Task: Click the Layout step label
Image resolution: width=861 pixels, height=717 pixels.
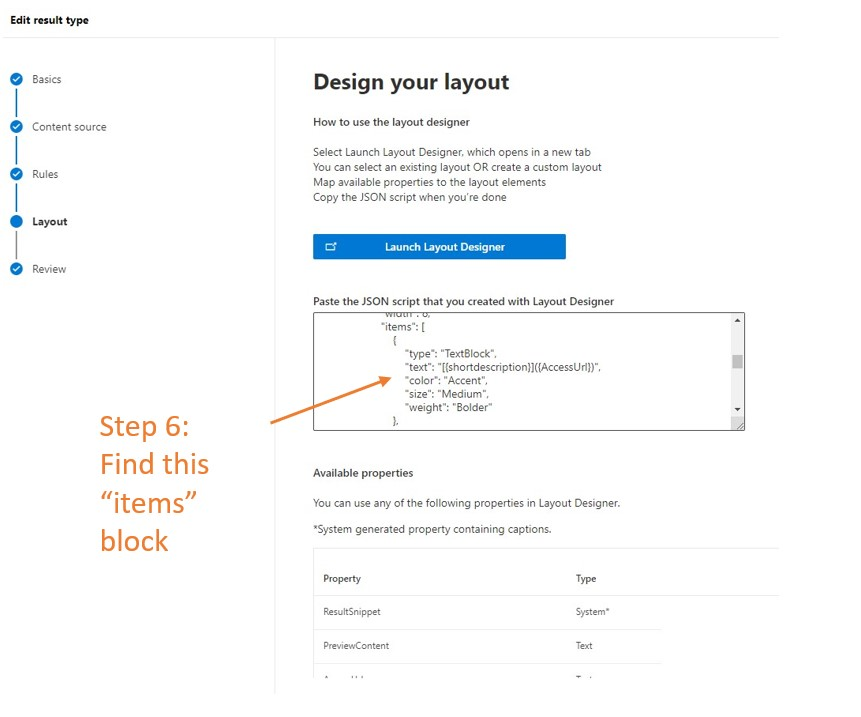Action: point(51,221)
